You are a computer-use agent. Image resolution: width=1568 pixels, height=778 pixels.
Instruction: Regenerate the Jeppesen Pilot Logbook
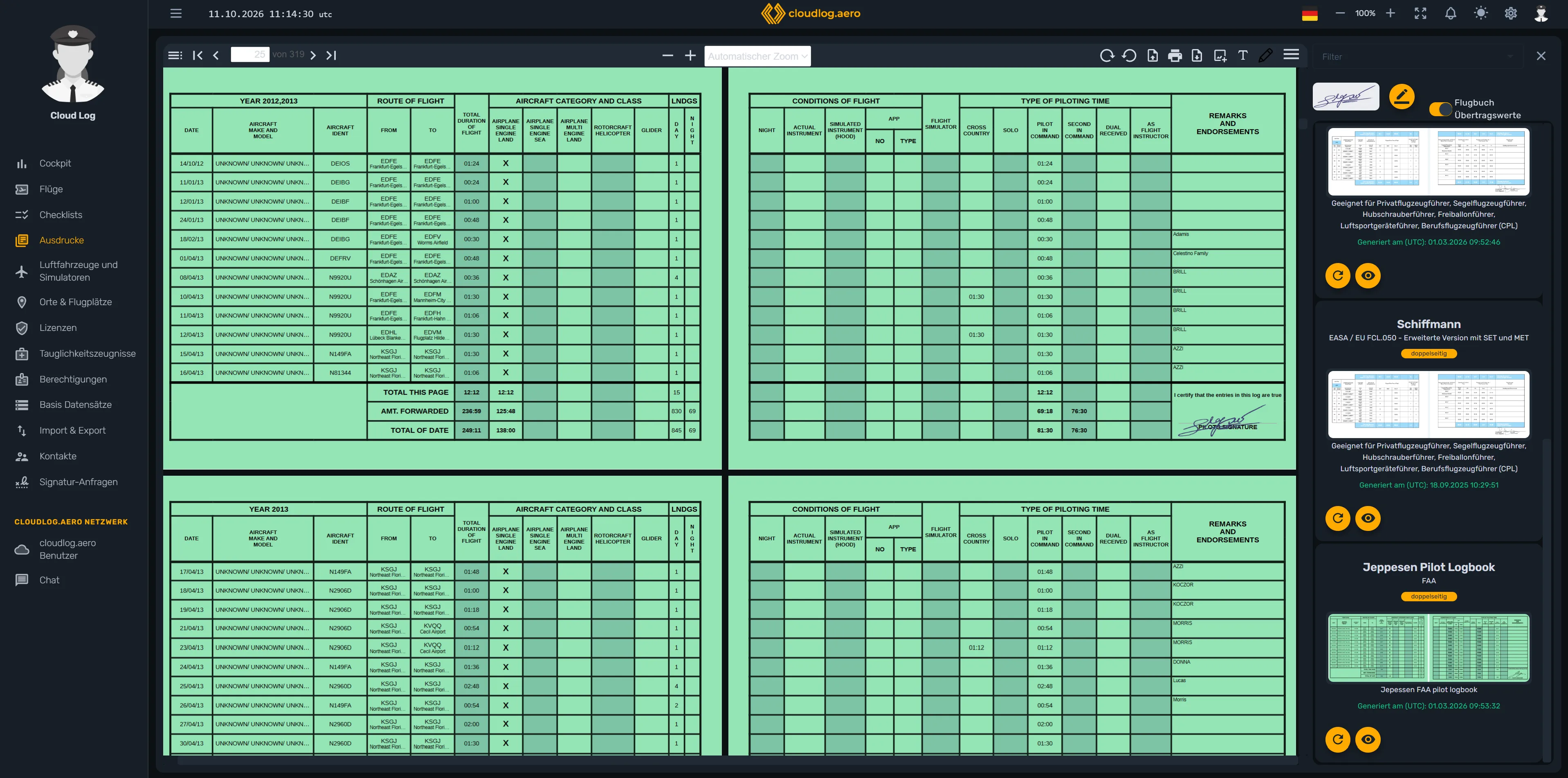click(x=1337, y=739)
